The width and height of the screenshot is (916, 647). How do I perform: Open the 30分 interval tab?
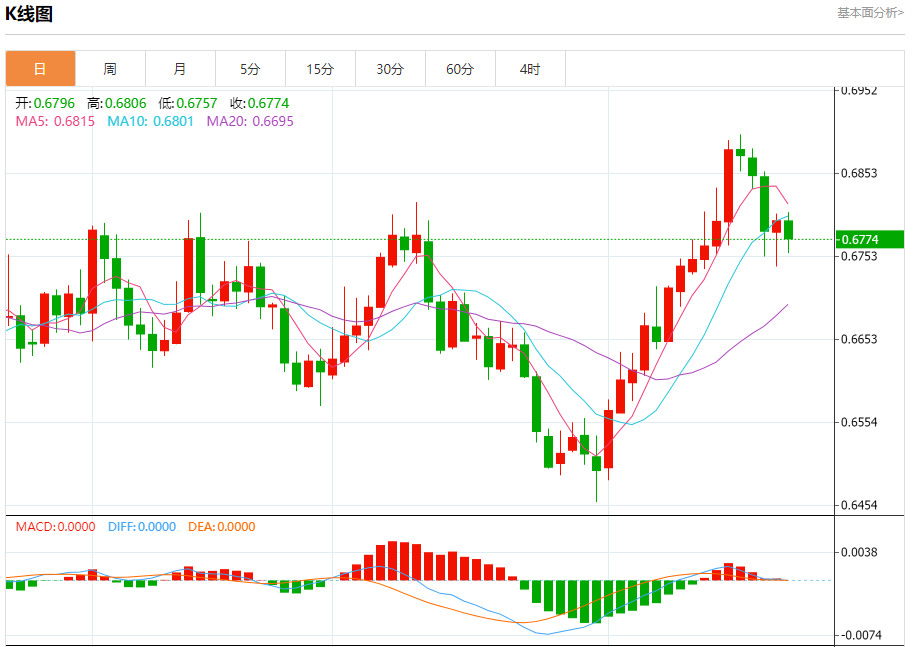(x=391, y=69)
